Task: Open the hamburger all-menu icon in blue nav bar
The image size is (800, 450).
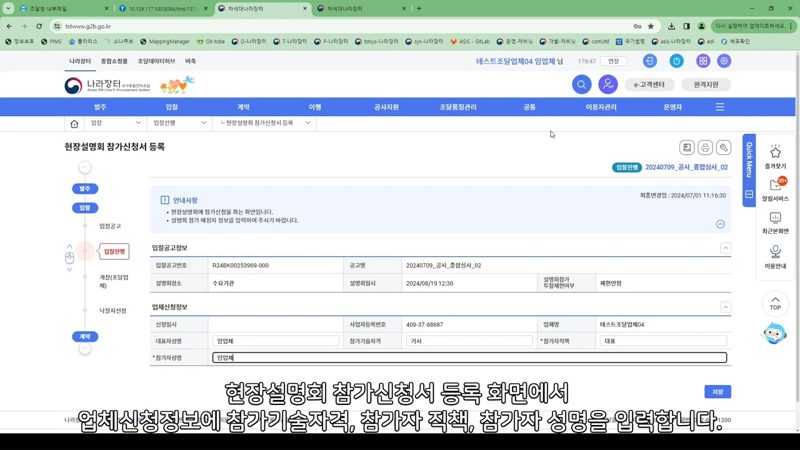Action: tap(720, 107)
